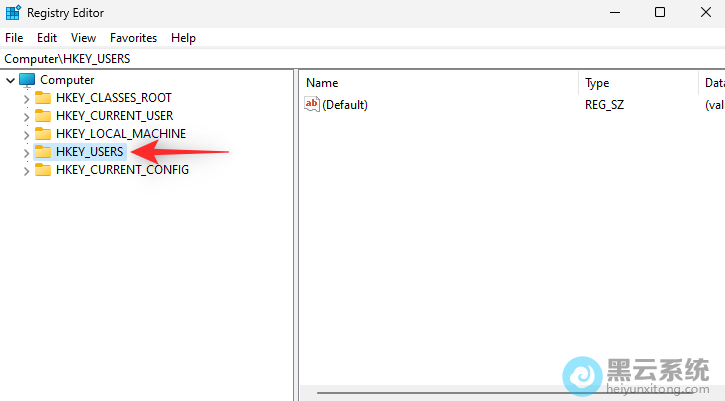Viewport: 725px width, 401px height.
Task: Select the HKEY_CURRENT_USER key label
Action: pos(114,116)
